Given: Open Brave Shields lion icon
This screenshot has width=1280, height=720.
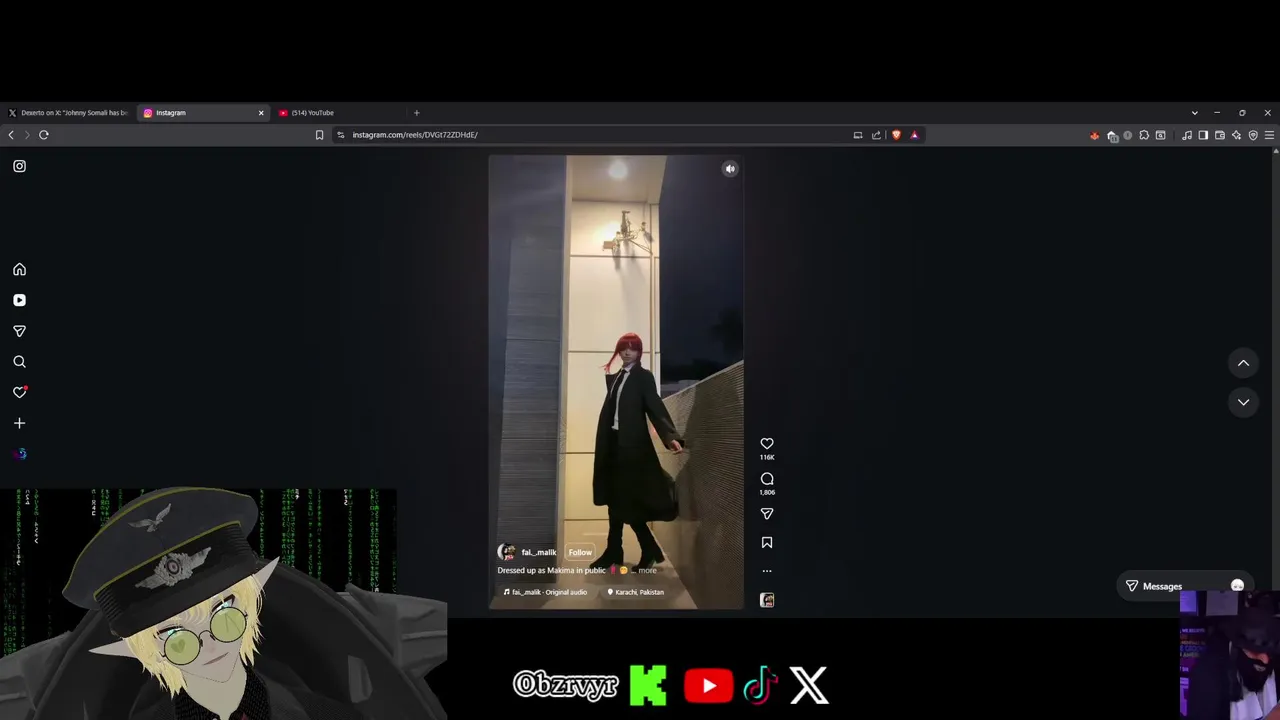Looking at the screenshot, I should coord(896,135).
